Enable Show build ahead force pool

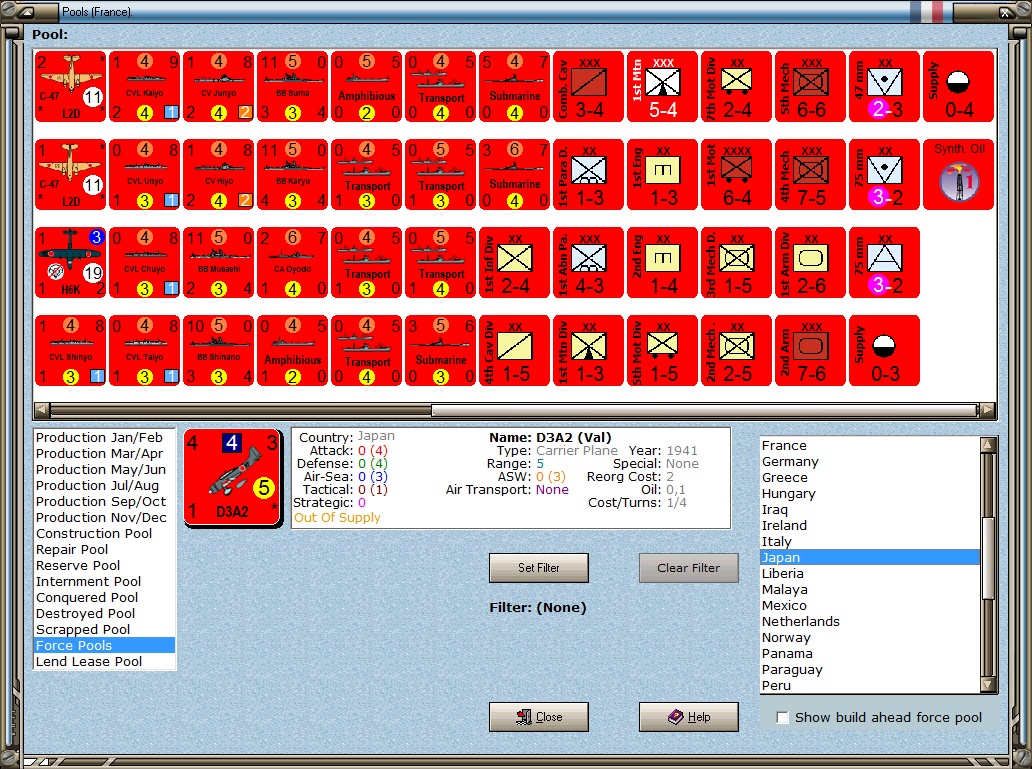tap(782, 718)
